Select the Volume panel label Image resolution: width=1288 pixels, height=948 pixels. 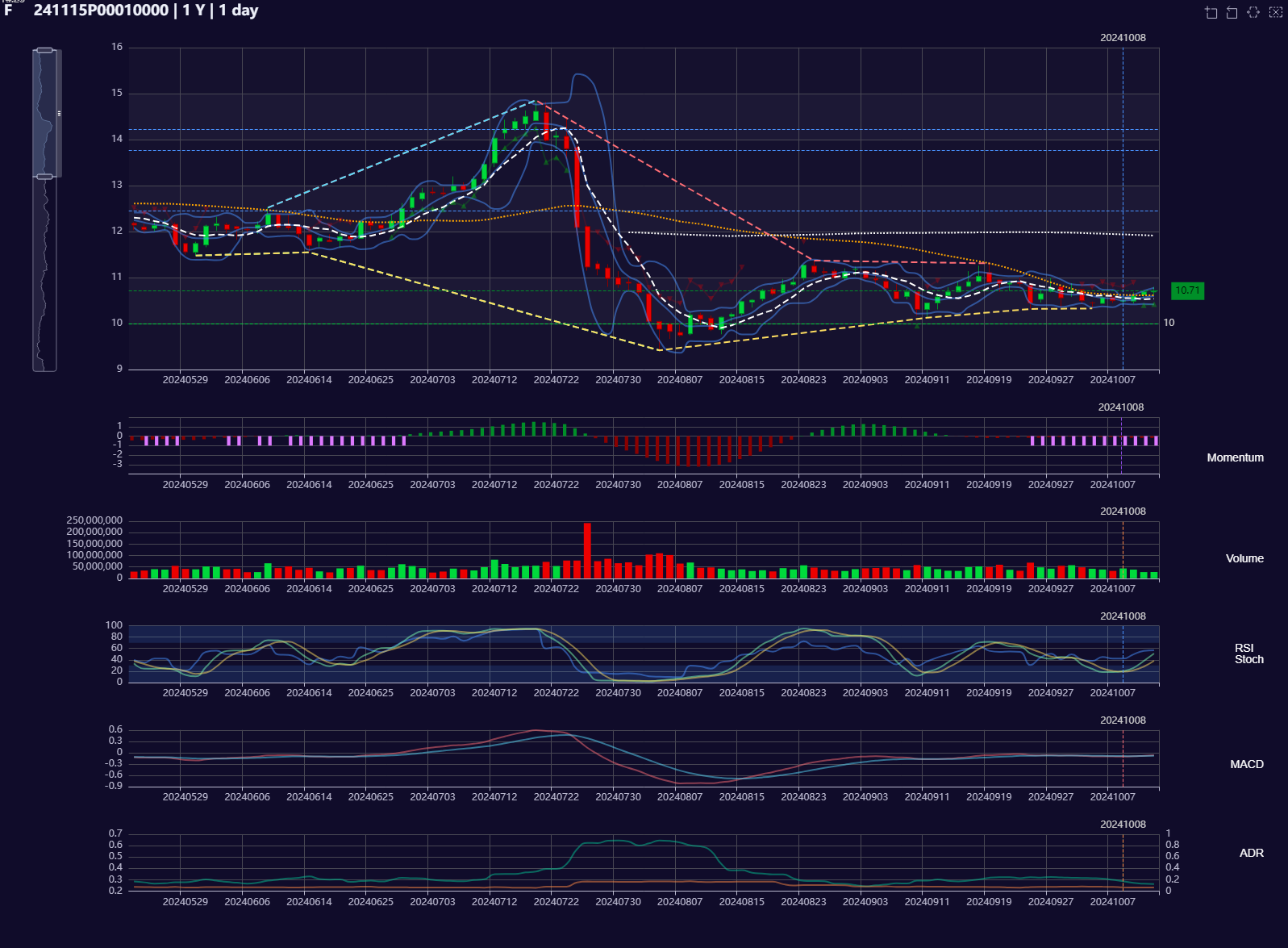coord(1244,558)
